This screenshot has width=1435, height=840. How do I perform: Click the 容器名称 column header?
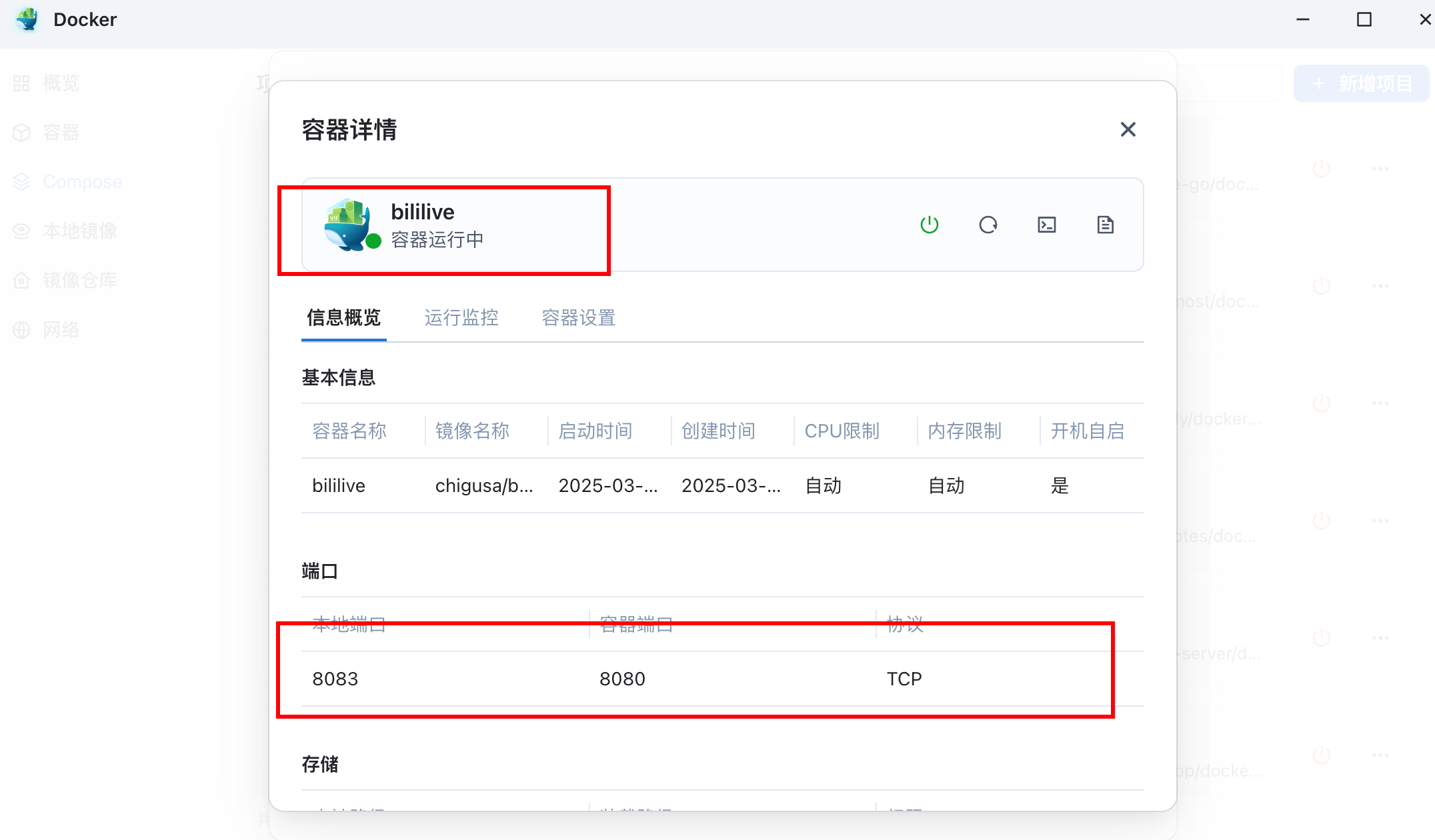click(x=349, y=431)
